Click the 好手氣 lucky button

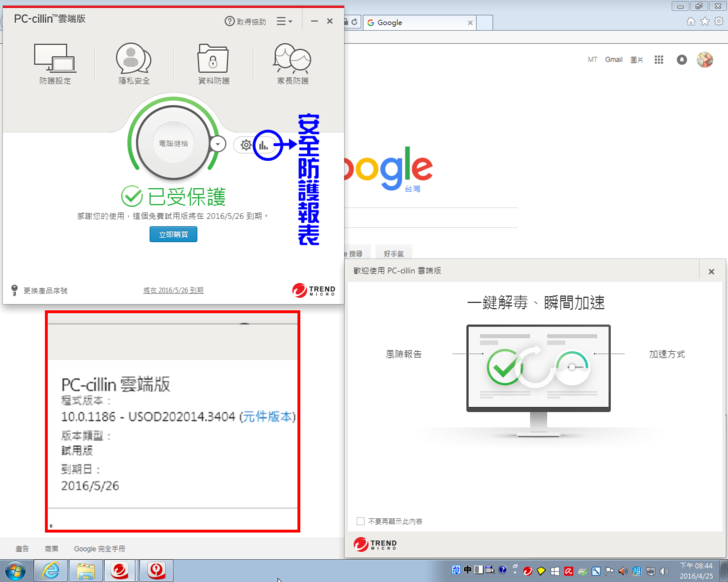tap(394, 253)
